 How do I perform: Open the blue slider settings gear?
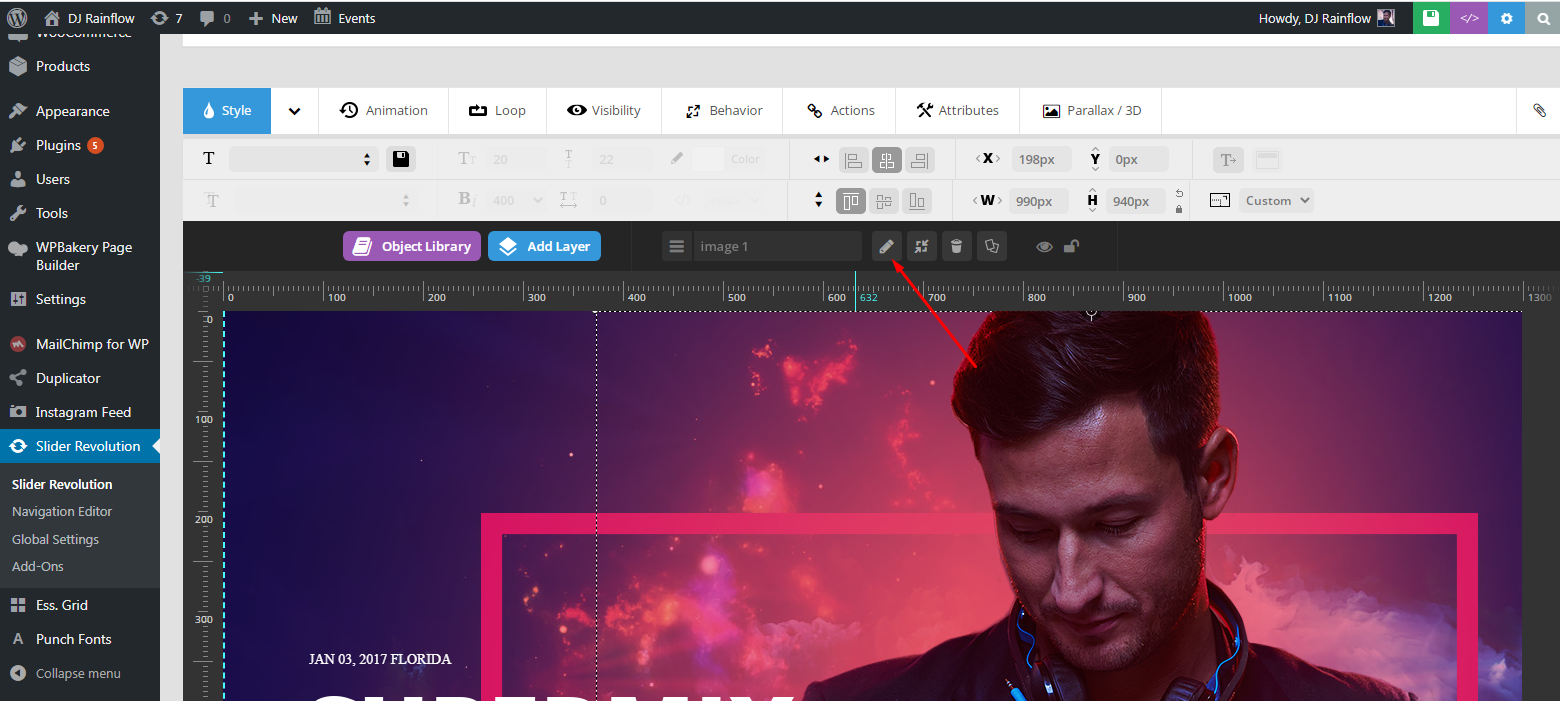[1506, 18]
